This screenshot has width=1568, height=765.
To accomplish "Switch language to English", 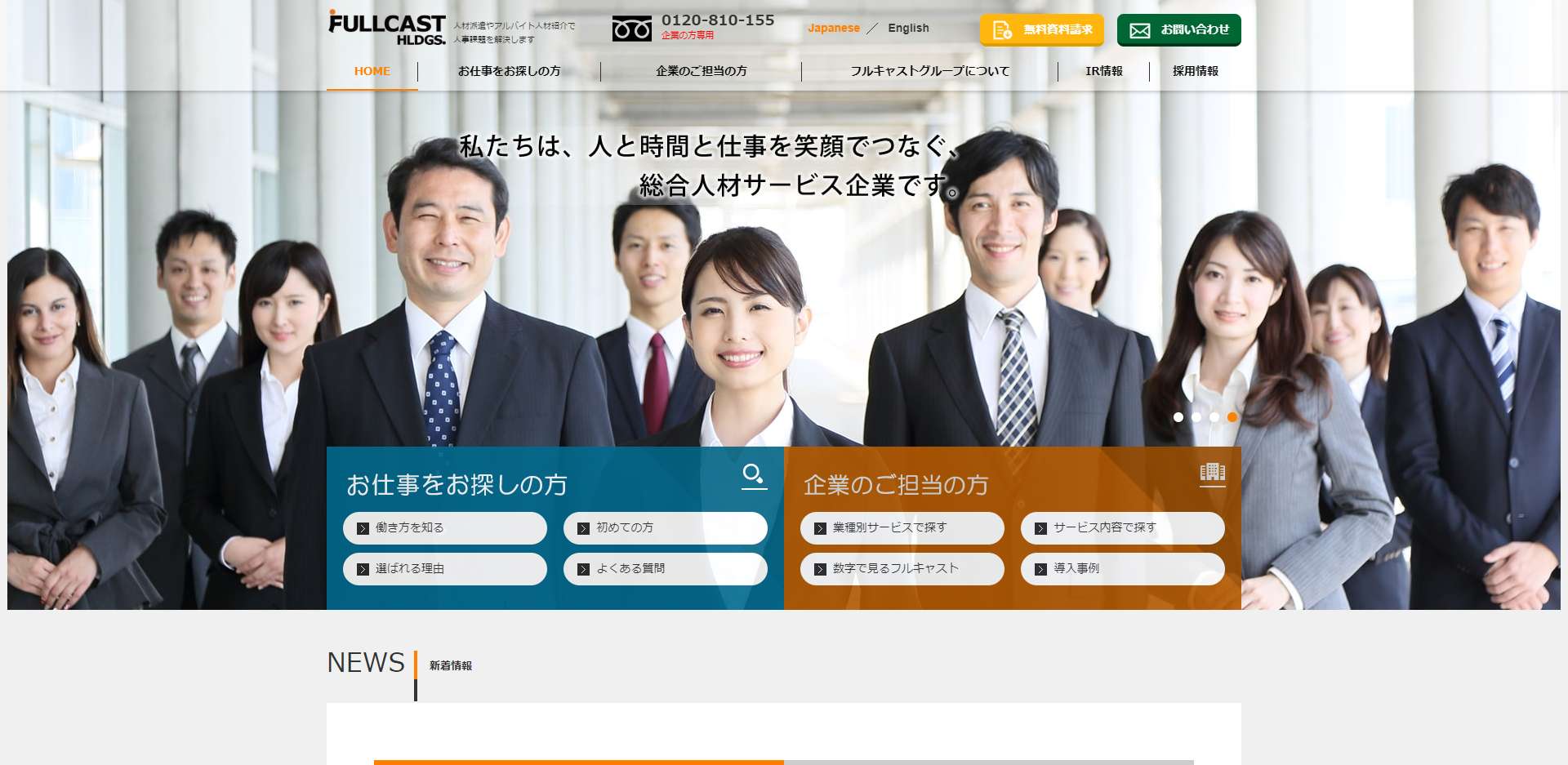I will pos(908,28).
